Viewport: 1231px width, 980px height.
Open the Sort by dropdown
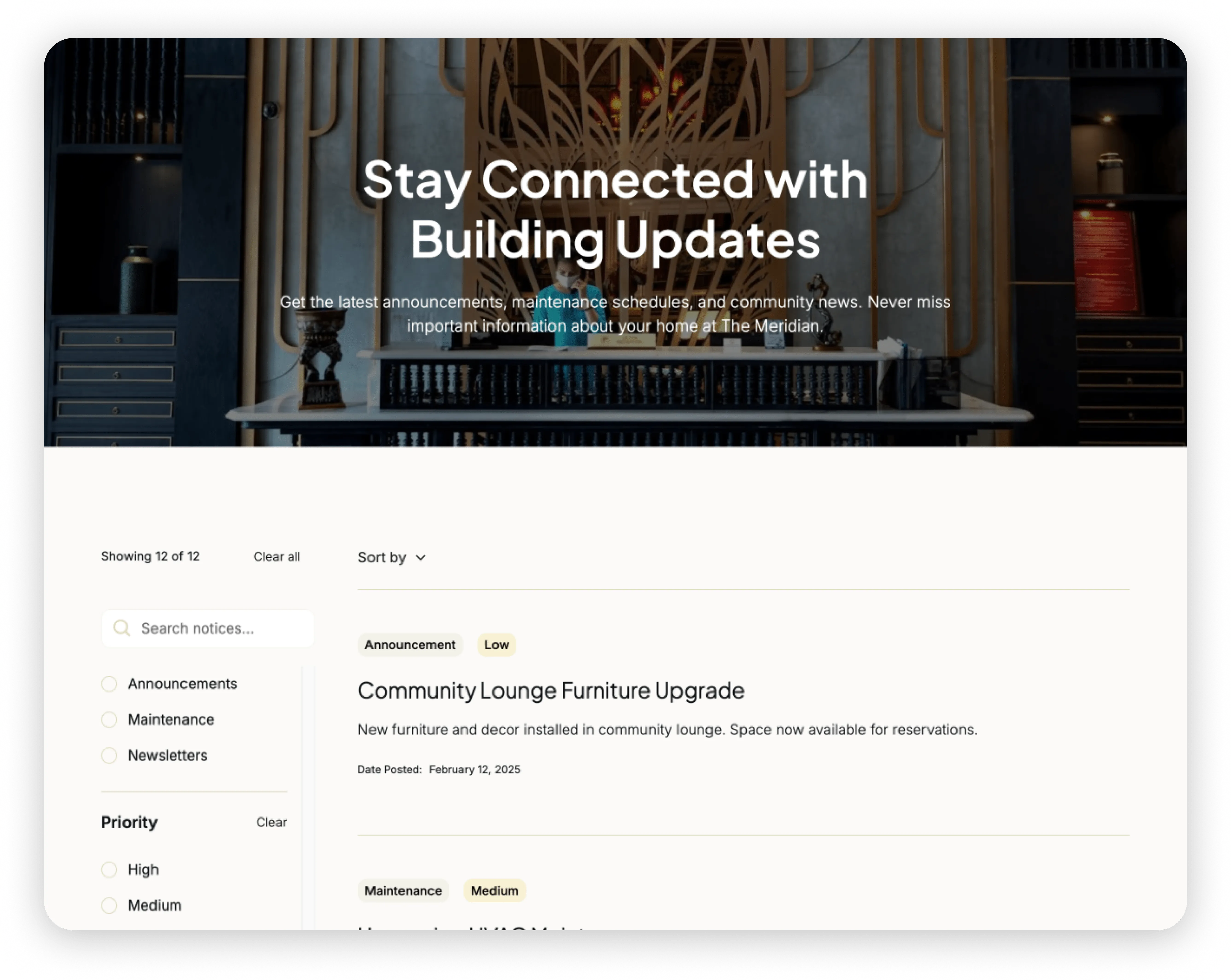tap(392, 557)
